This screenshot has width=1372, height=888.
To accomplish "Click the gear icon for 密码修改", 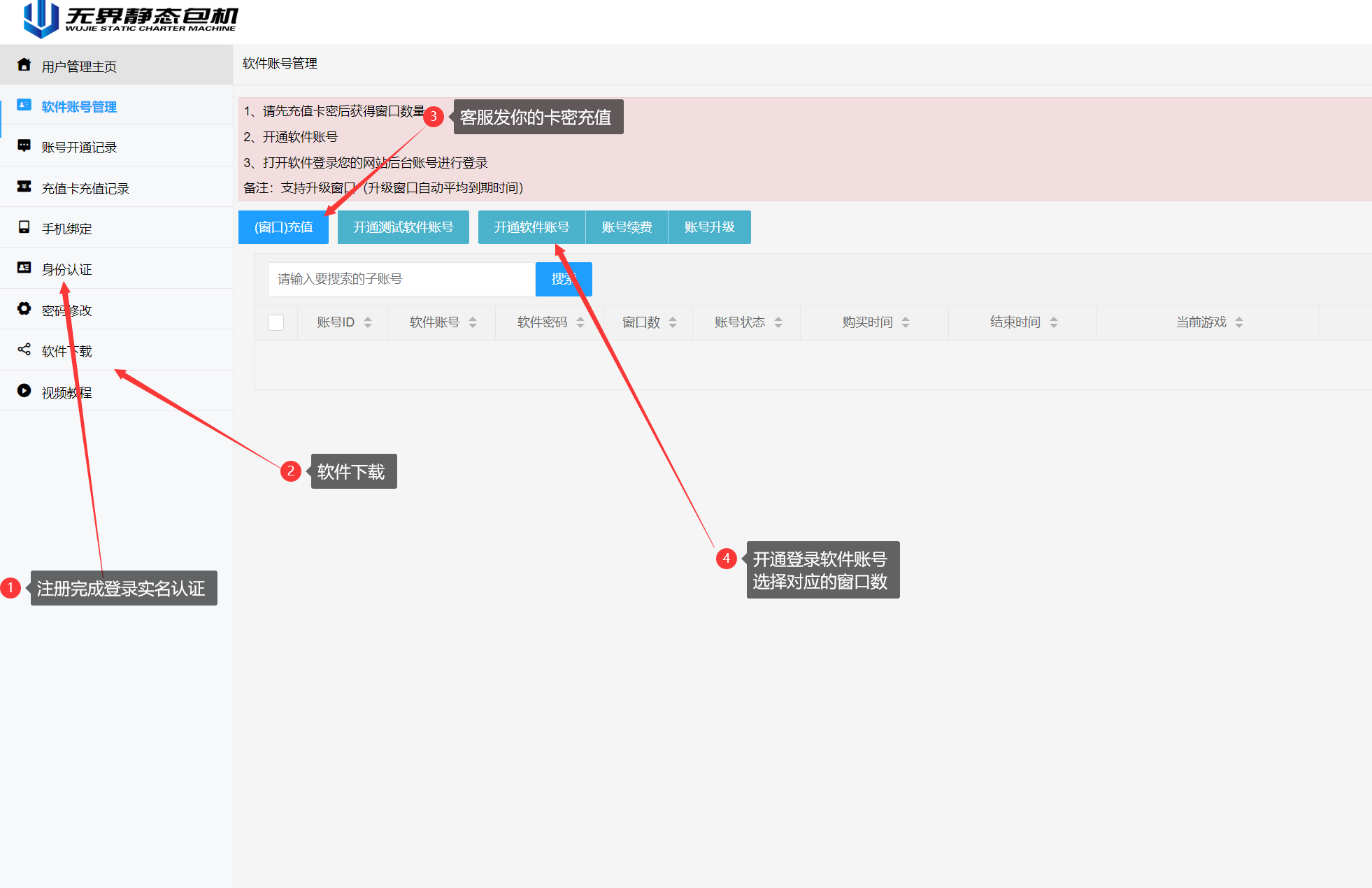I will [x=24, y=309].
